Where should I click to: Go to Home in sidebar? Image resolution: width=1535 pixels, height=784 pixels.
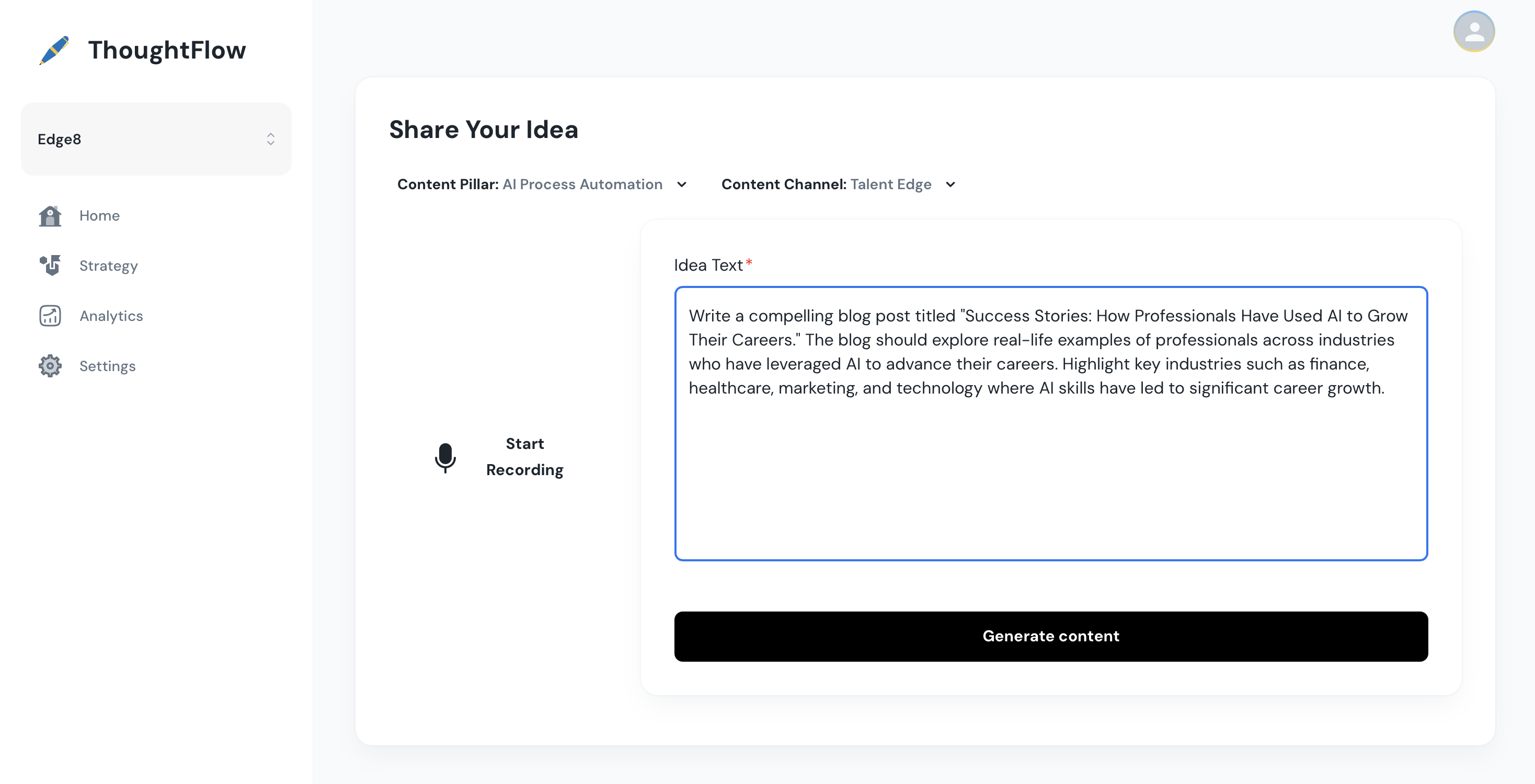click(99, 216)
